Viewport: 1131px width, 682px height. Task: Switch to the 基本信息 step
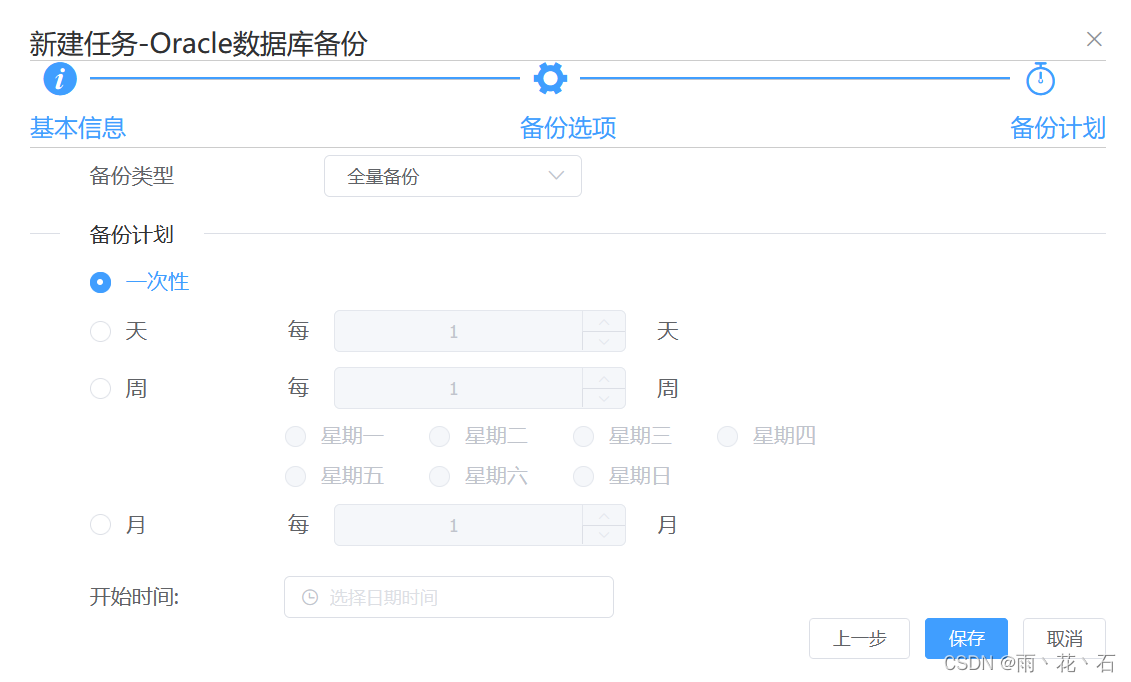(78, 128)
